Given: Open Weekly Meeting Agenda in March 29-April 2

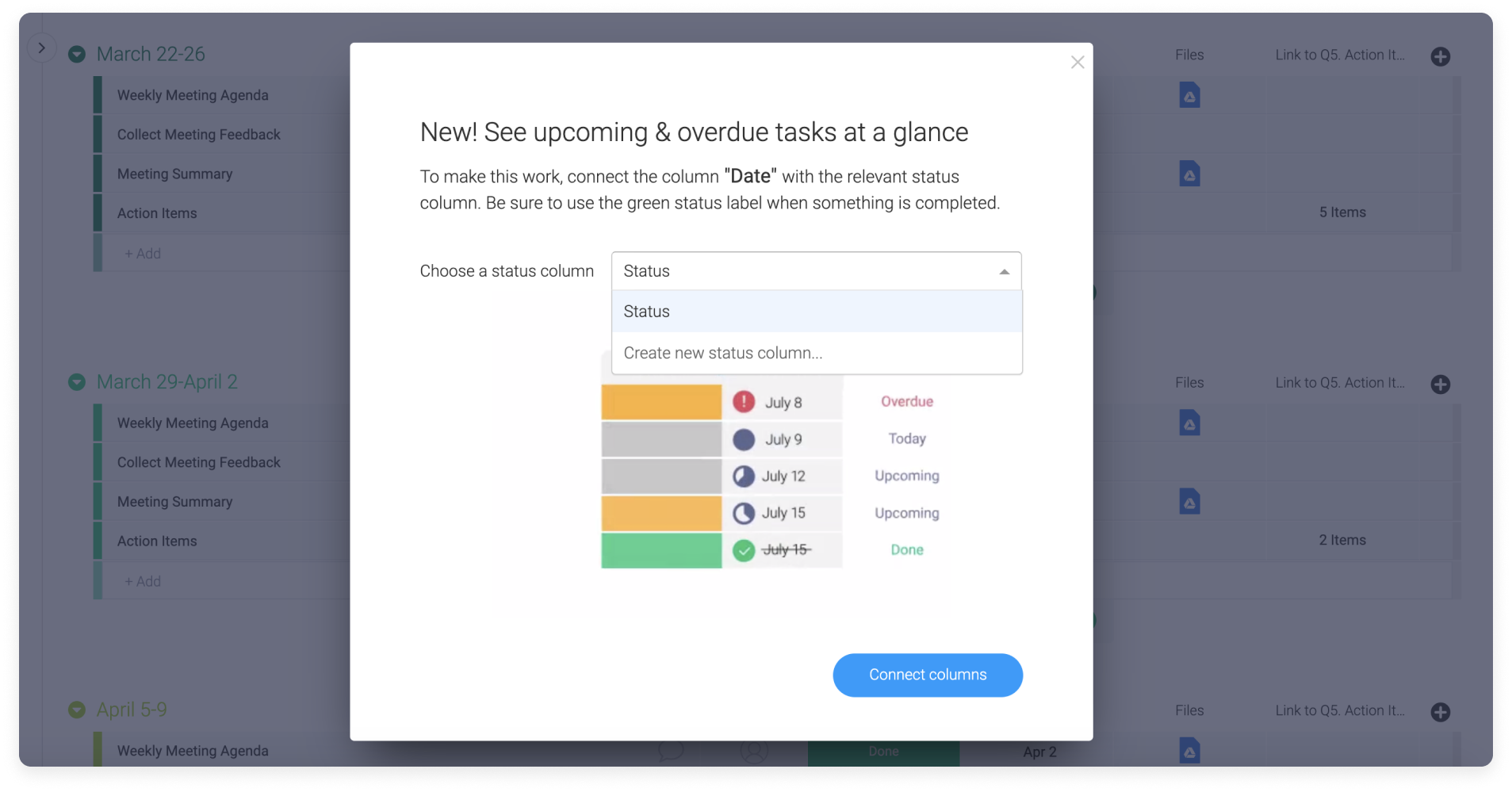Looking at the screenshot, I should tap(193, 423).
